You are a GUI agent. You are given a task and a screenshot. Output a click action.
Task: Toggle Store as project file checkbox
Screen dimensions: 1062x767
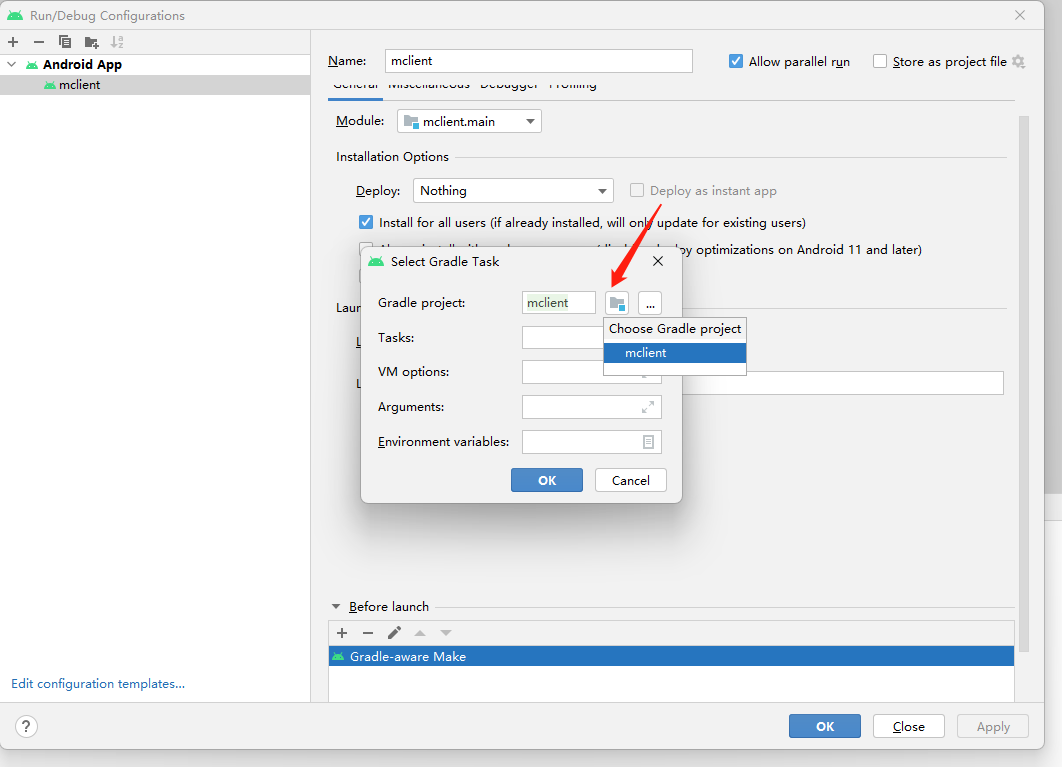(x=880, y=61)
